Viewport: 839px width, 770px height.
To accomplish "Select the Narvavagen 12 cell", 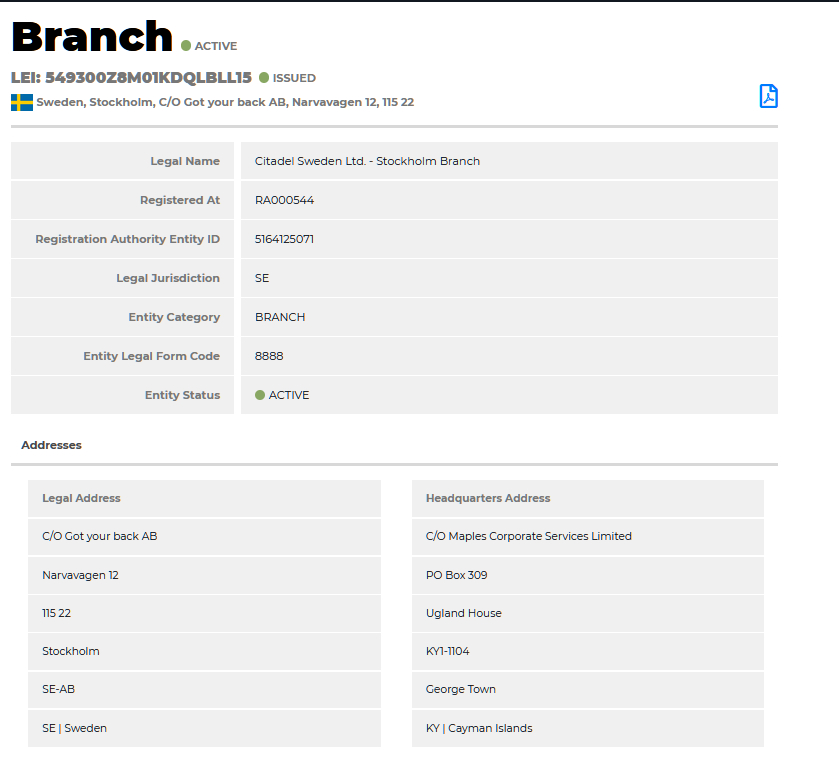I will pos(204,575).
